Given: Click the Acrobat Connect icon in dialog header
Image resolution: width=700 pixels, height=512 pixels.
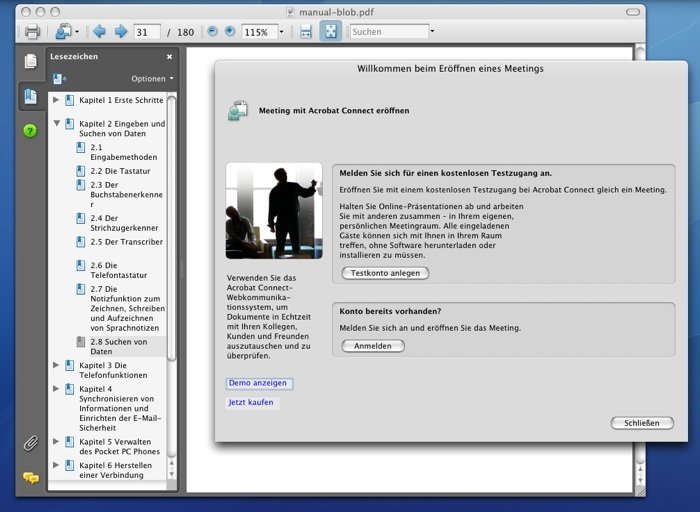Looking at the screenshot, I should (238, 111).
